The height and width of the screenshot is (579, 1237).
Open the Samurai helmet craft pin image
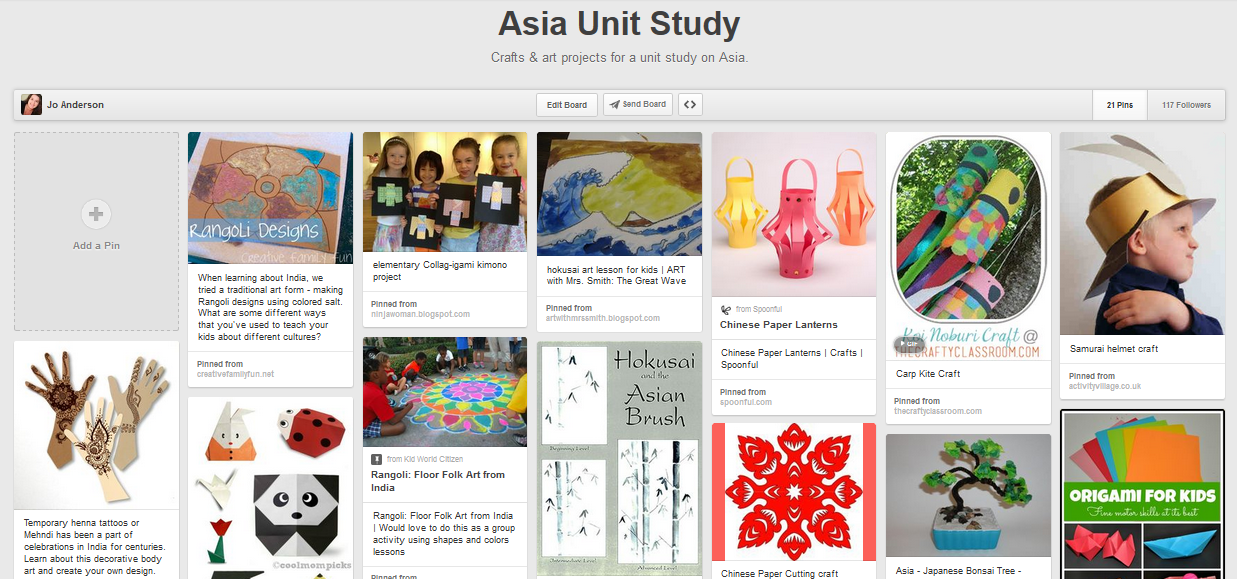click(1142, 233)
